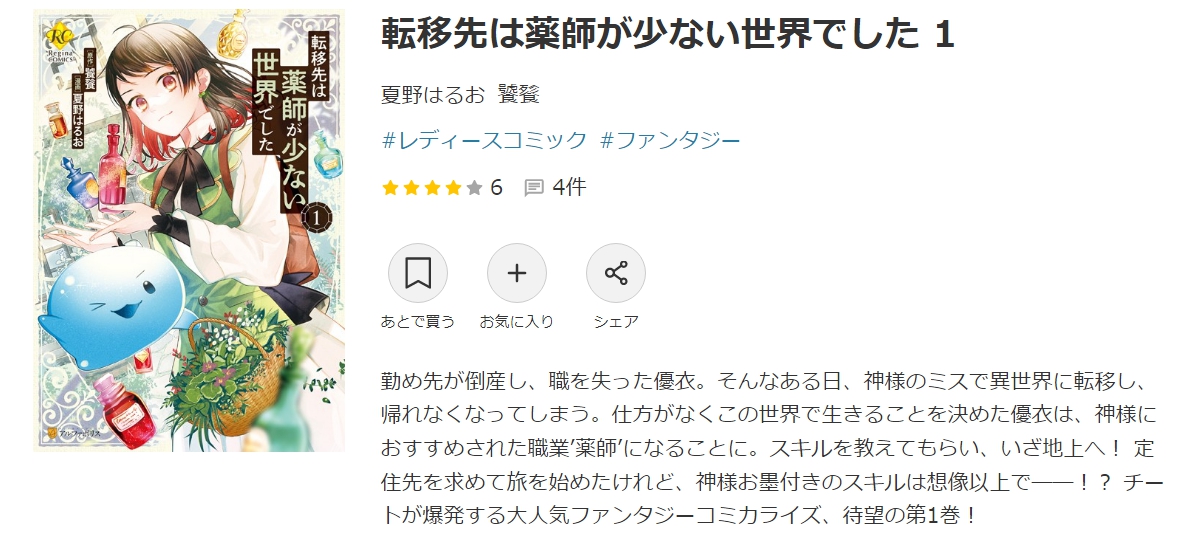
Task: Select the first rating star
Action: pos(390,187)
